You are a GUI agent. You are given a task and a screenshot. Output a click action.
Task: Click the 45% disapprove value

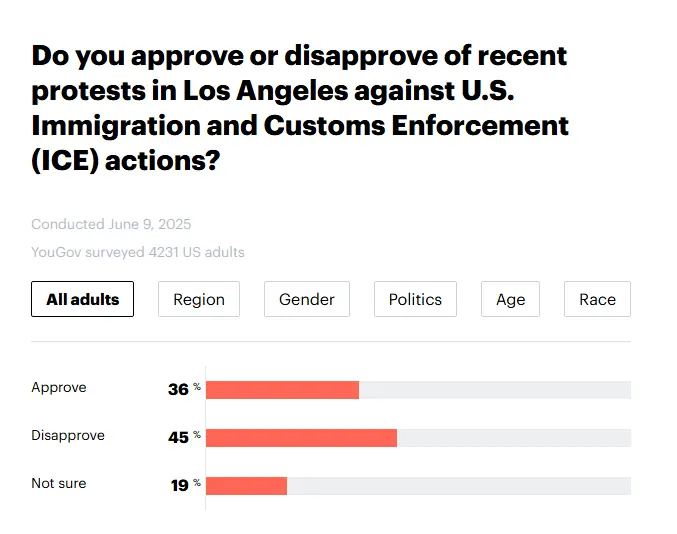pos(180,437)
